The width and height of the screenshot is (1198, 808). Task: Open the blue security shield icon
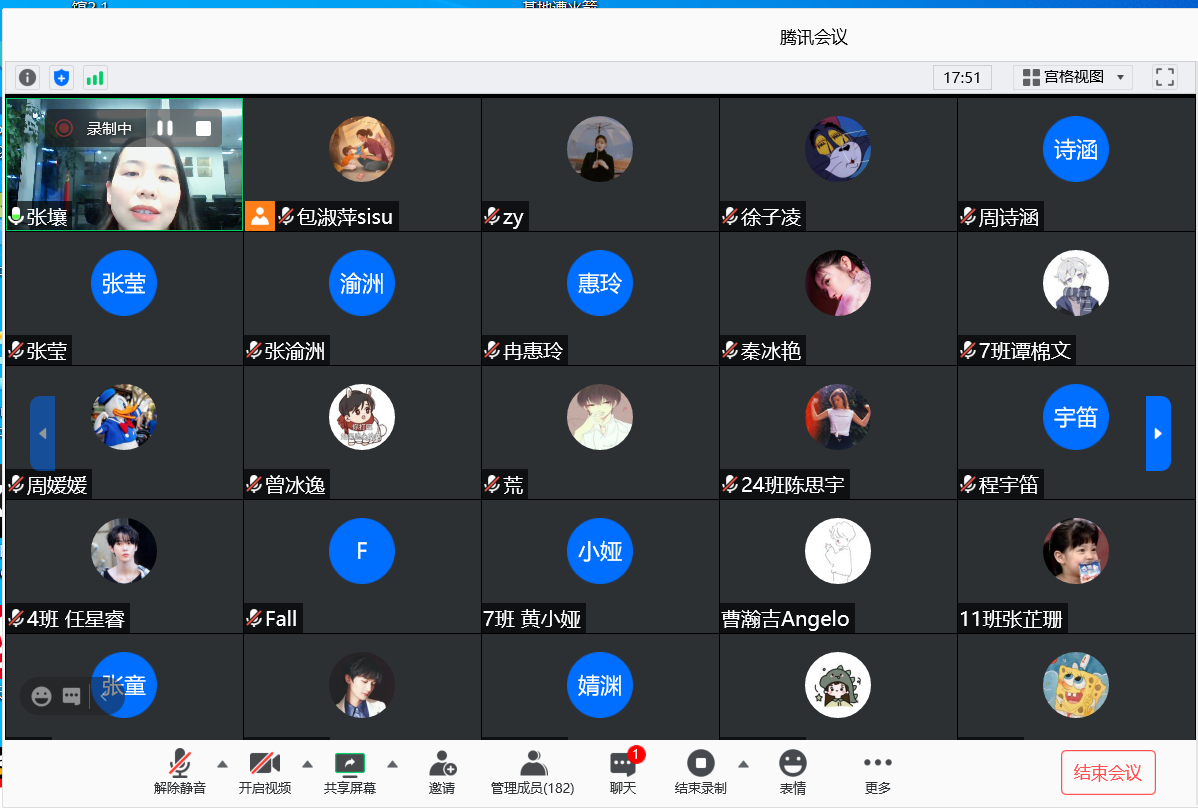62,77
